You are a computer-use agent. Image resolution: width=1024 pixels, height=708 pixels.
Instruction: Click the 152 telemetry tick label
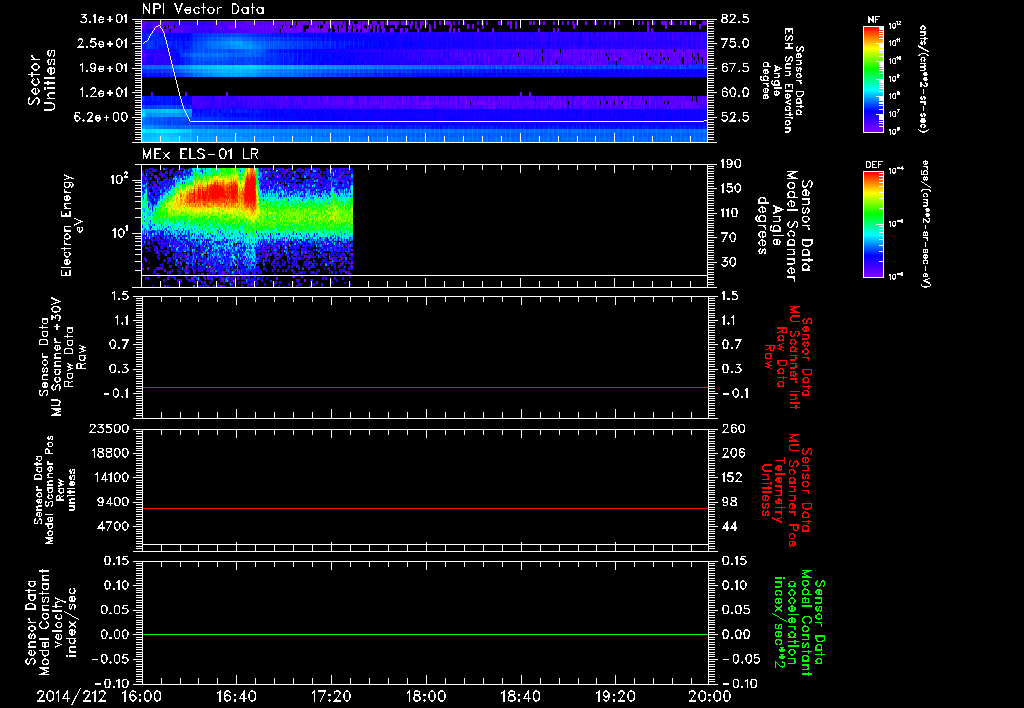(733, 477)
